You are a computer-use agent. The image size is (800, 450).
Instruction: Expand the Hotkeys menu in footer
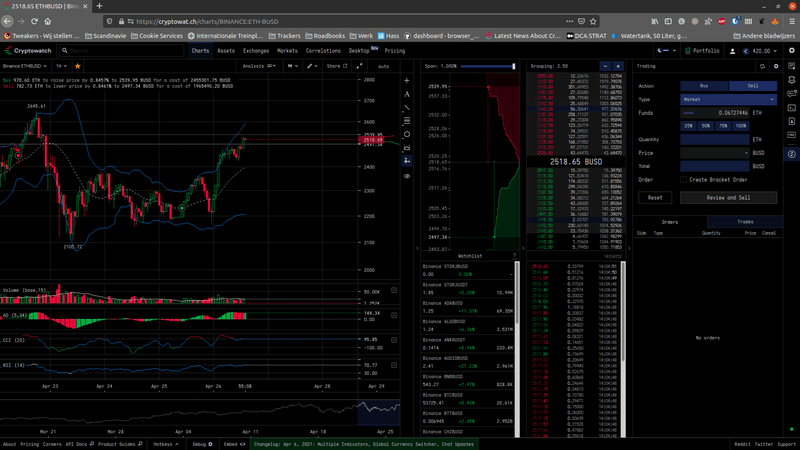(166, 444)
